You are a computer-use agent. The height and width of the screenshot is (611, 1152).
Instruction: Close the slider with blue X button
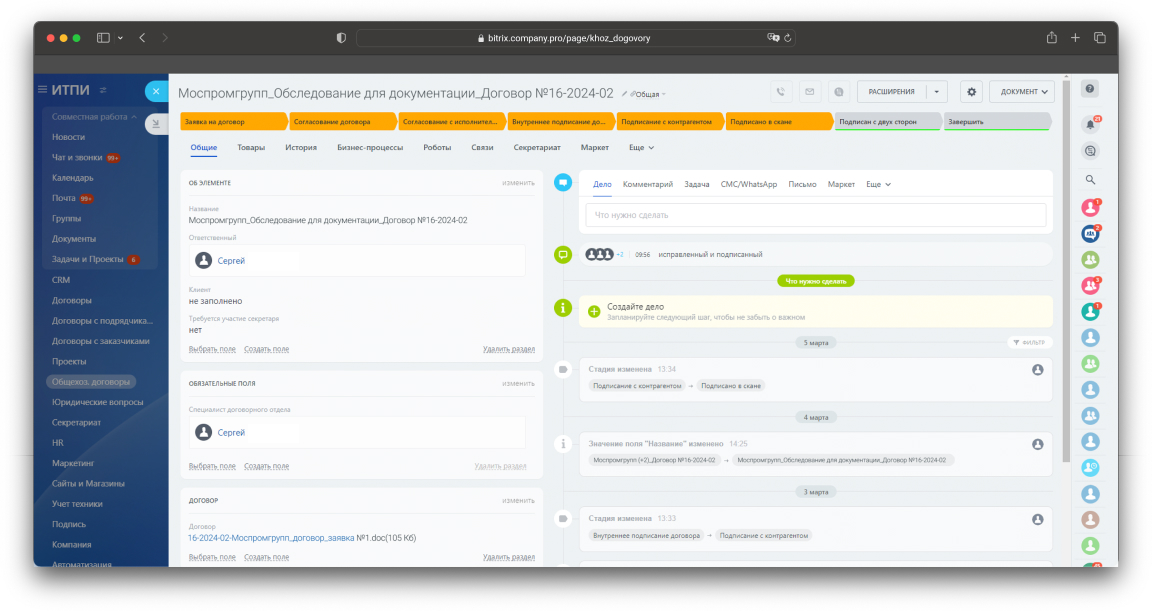[156, 91]
